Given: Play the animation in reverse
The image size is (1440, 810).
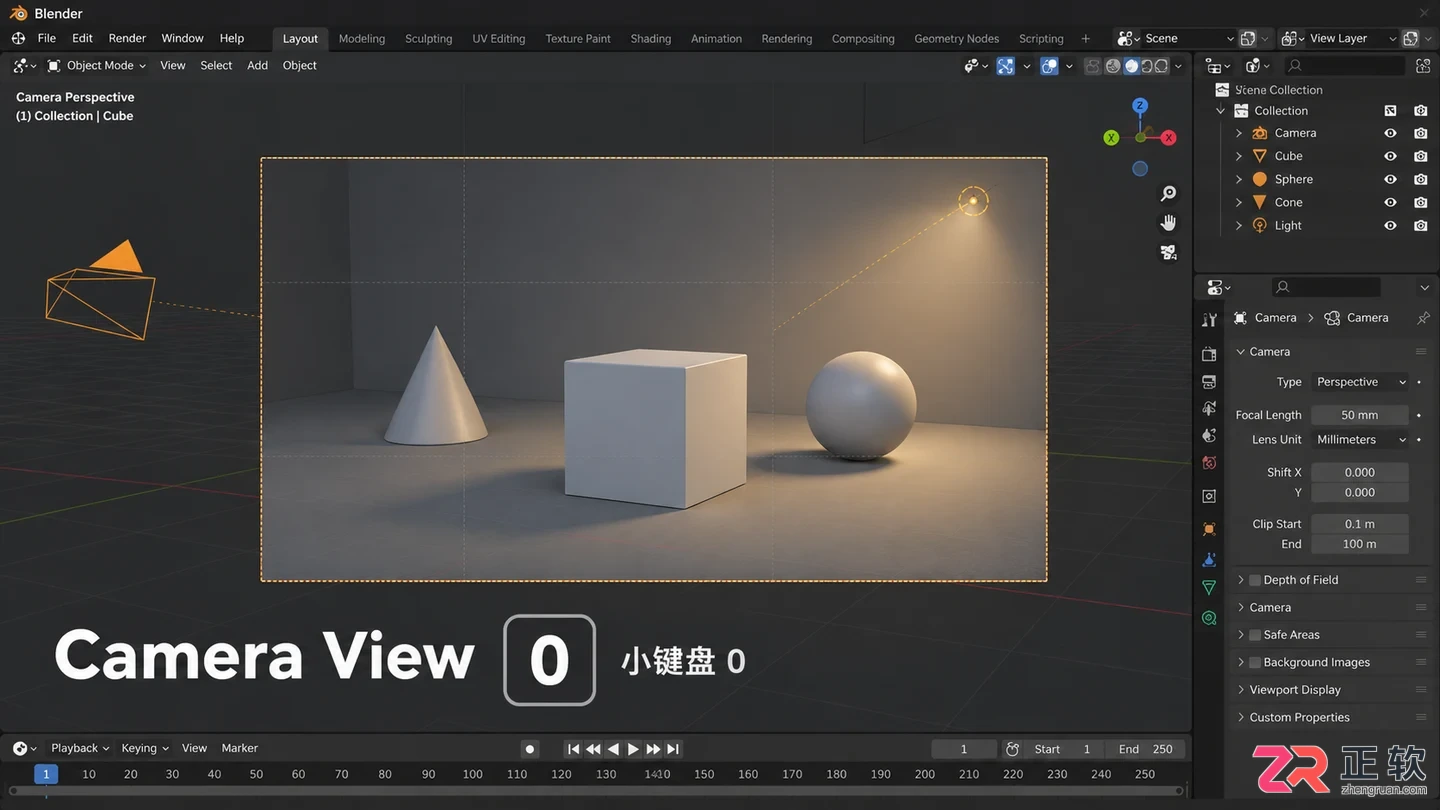Looking at the screenshot, I should click(x=613, y=749).
